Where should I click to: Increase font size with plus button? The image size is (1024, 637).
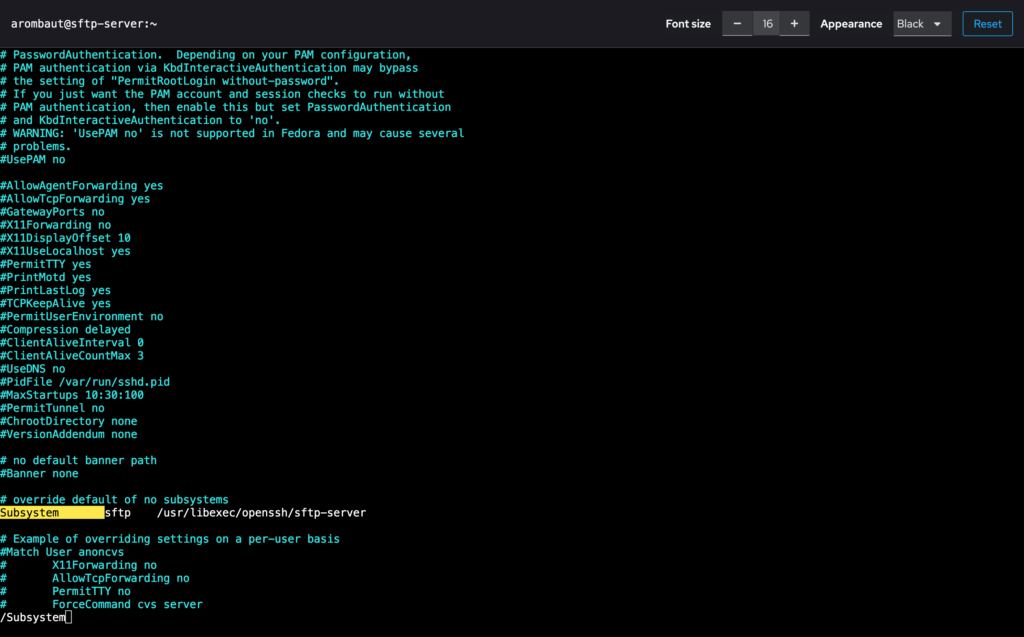click(794, 24)
